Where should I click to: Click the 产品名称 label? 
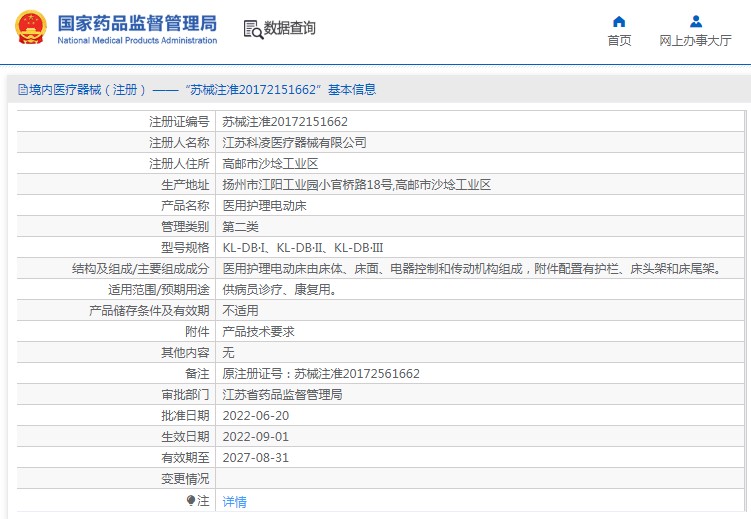tap(185, 206)
